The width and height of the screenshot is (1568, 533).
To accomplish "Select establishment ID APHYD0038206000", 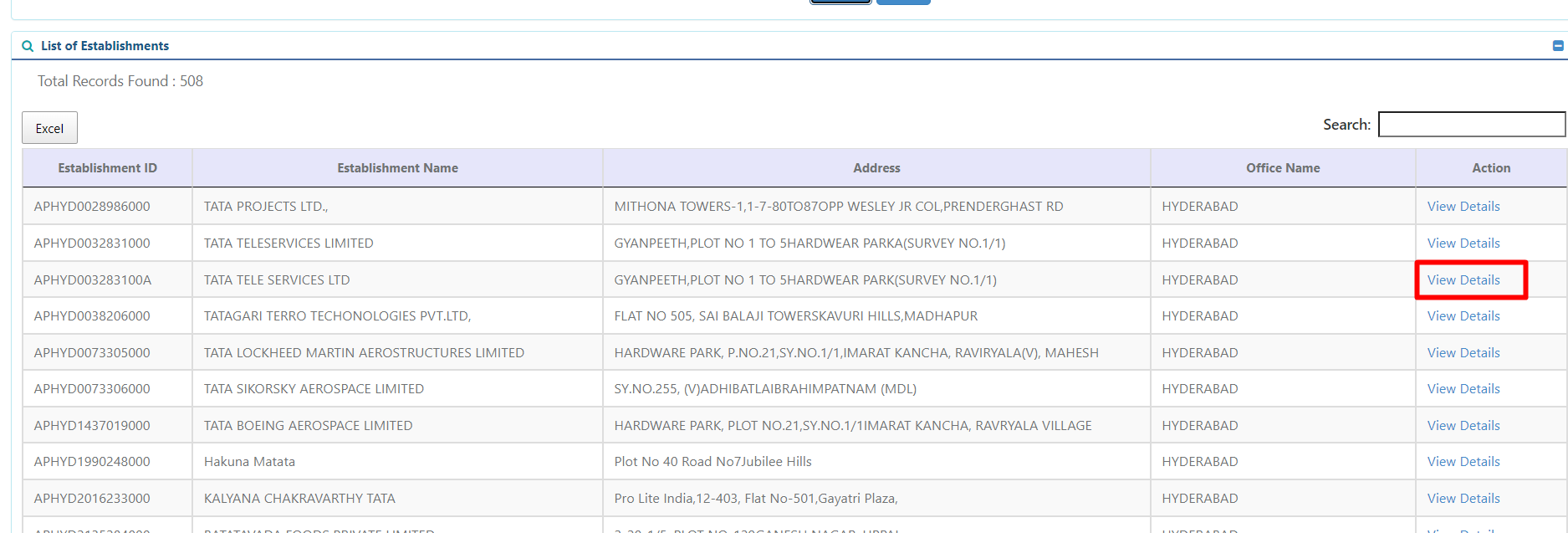I will coord(92,316).
